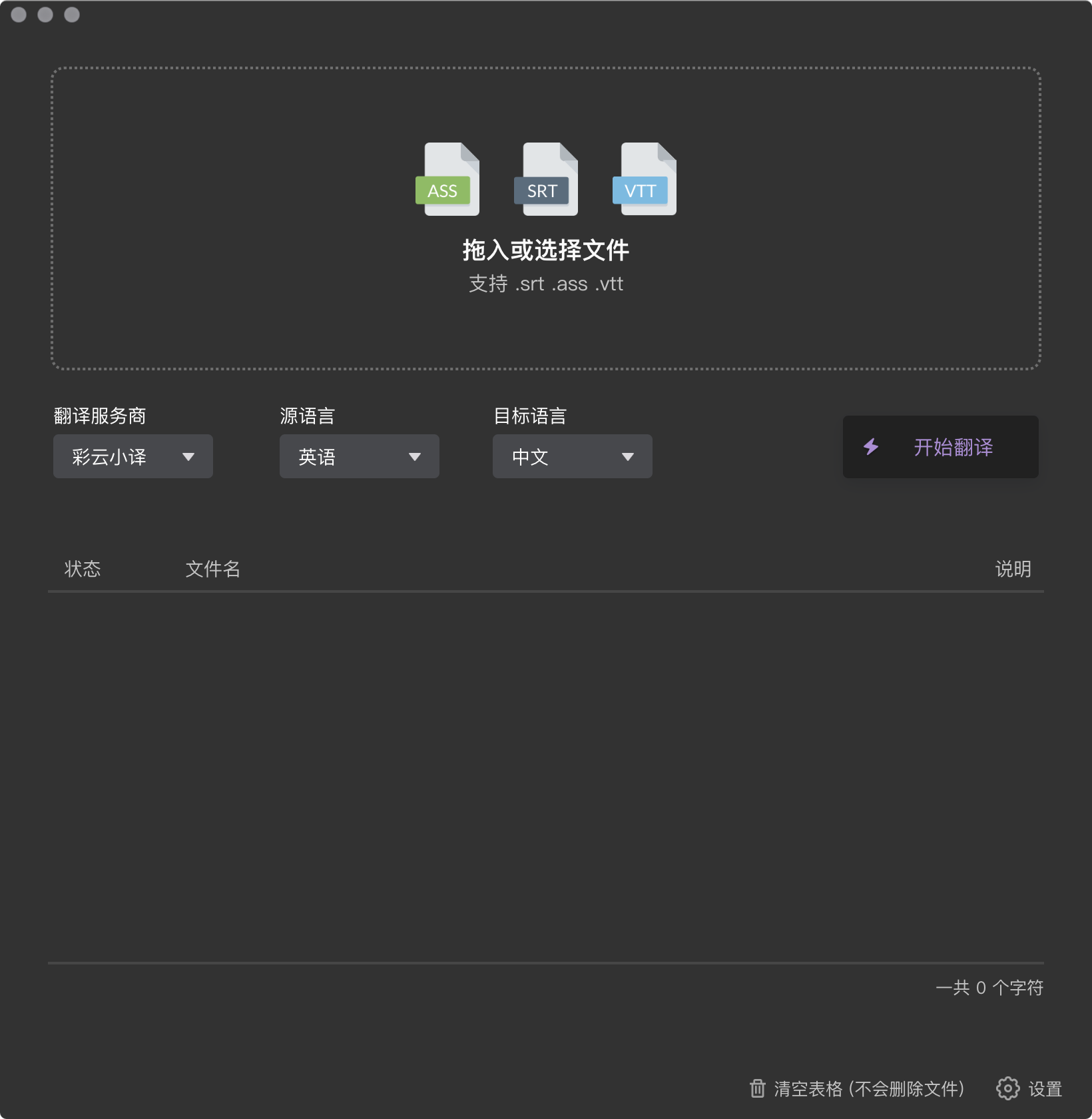Image resolution: width=1092 pixels, height=1119 pixels.
Task: Click the 文件名 column header
Action: click(x=212, y=569)
